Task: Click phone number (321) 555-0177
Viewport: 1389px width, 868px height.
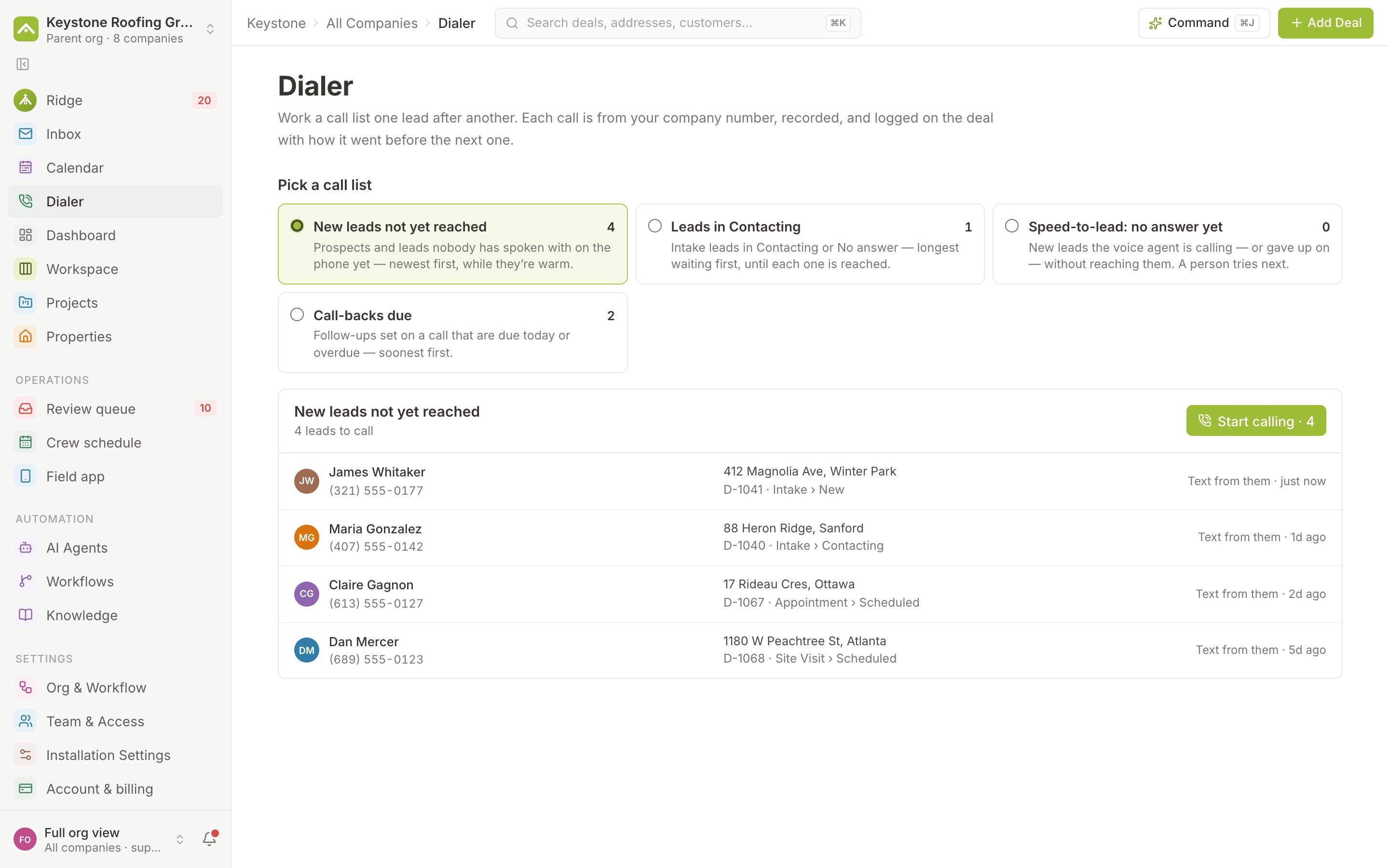Action: [376, 490]
